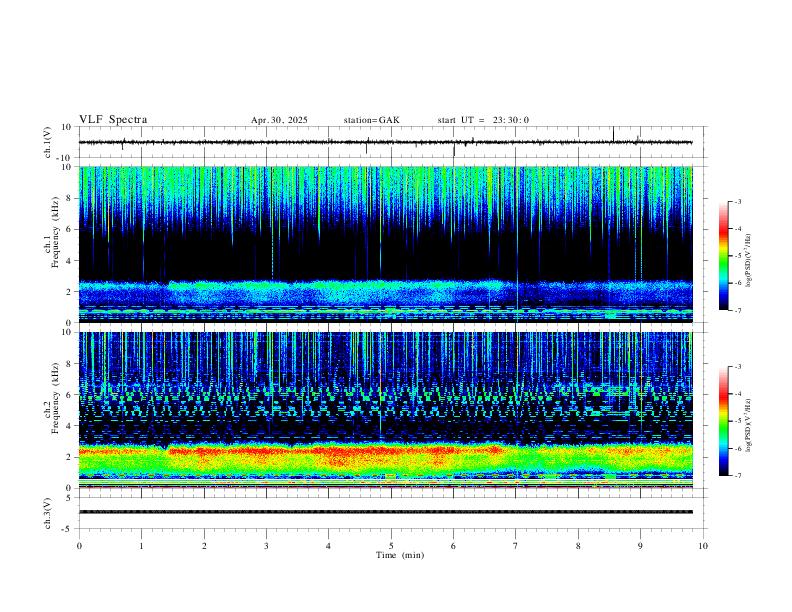This screenshot has height=612, width=792.
Task: Click the ch.2 'Frequency (kHz)' axis label
Action: coord(53,398)
